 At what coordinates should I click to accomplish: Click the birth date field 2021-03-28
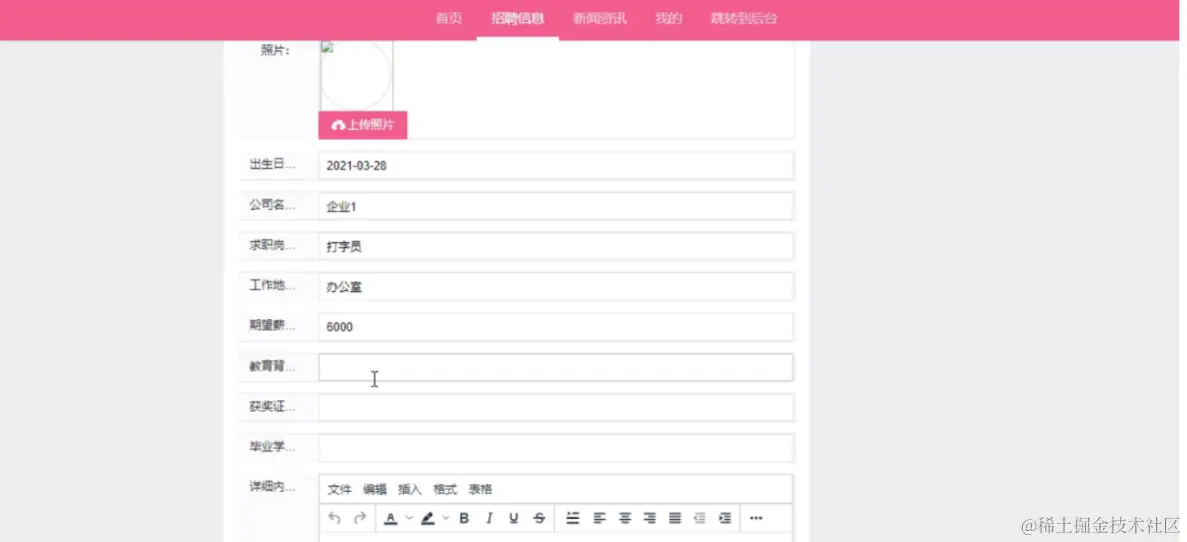pos(556,166)
